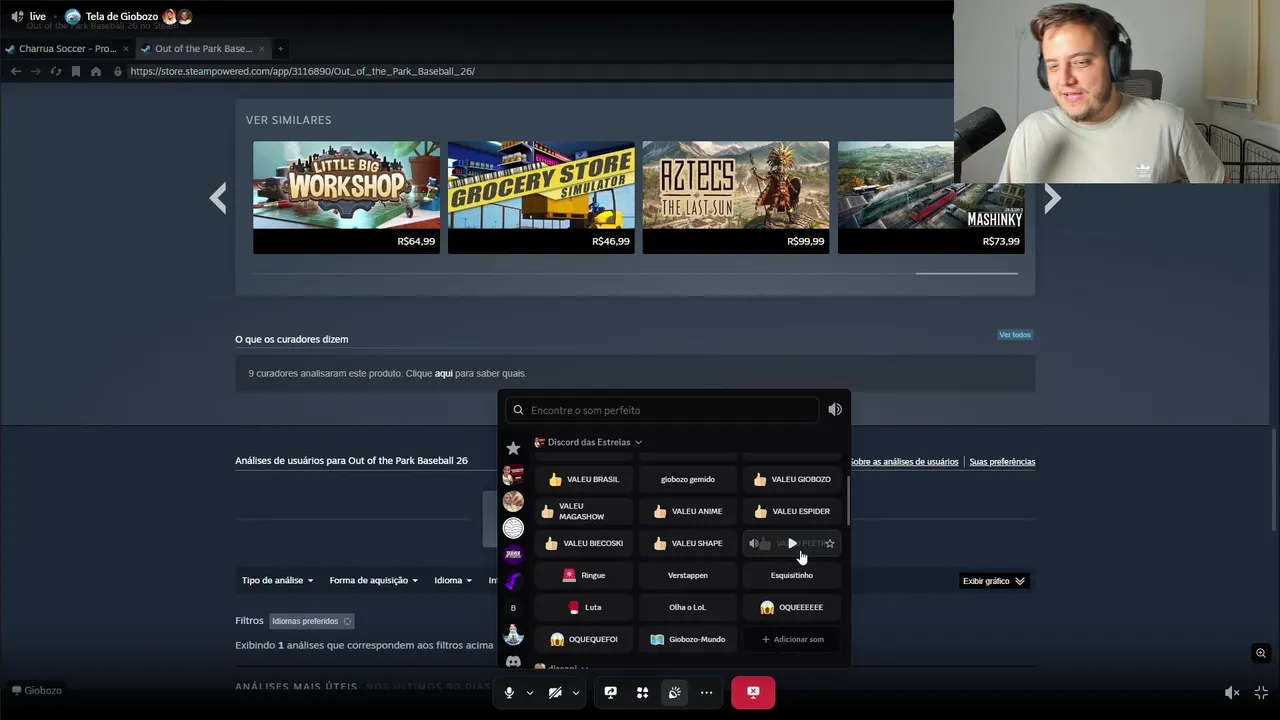1280x720 pixels.
Task: Open microphone options arrow next to mic
Action: pos(530,692)
